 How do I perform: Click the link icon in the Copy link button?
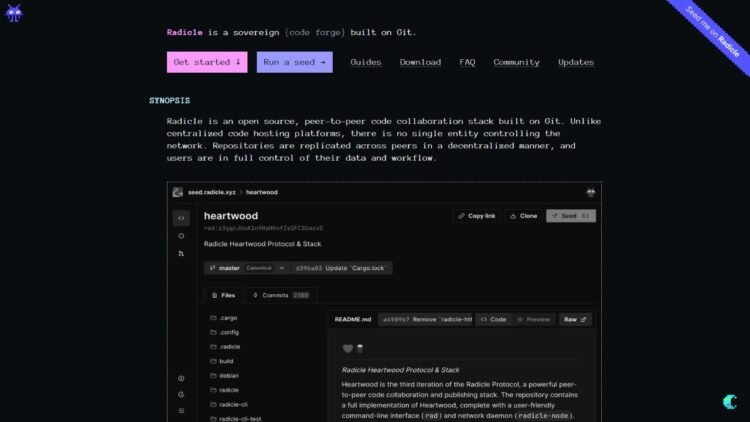click(462, 216)
